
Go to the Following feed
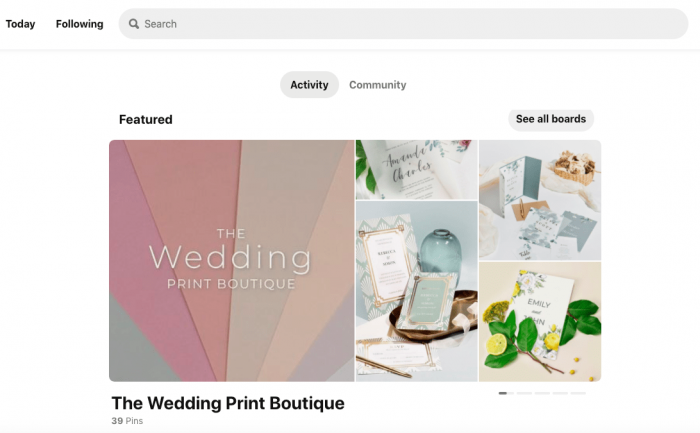79,24
